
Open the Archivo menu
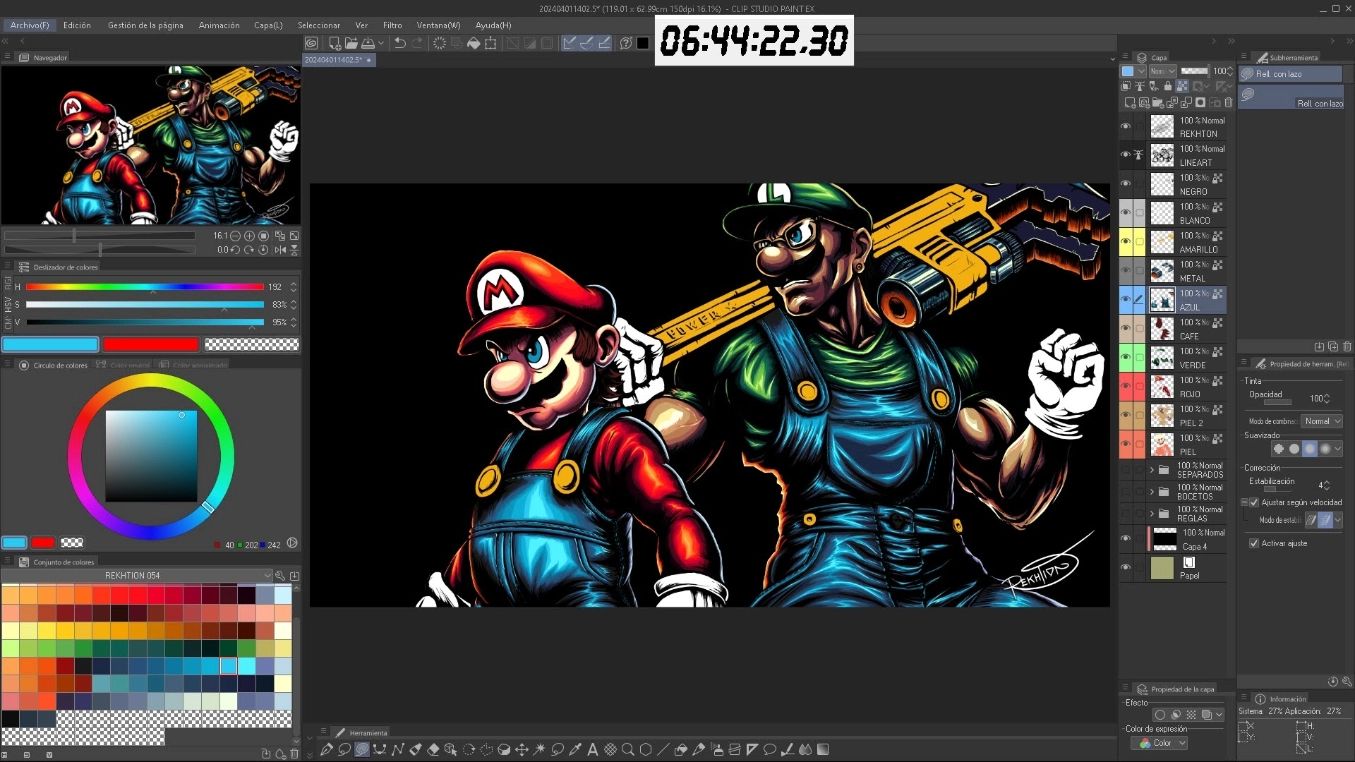pos(30,25)
